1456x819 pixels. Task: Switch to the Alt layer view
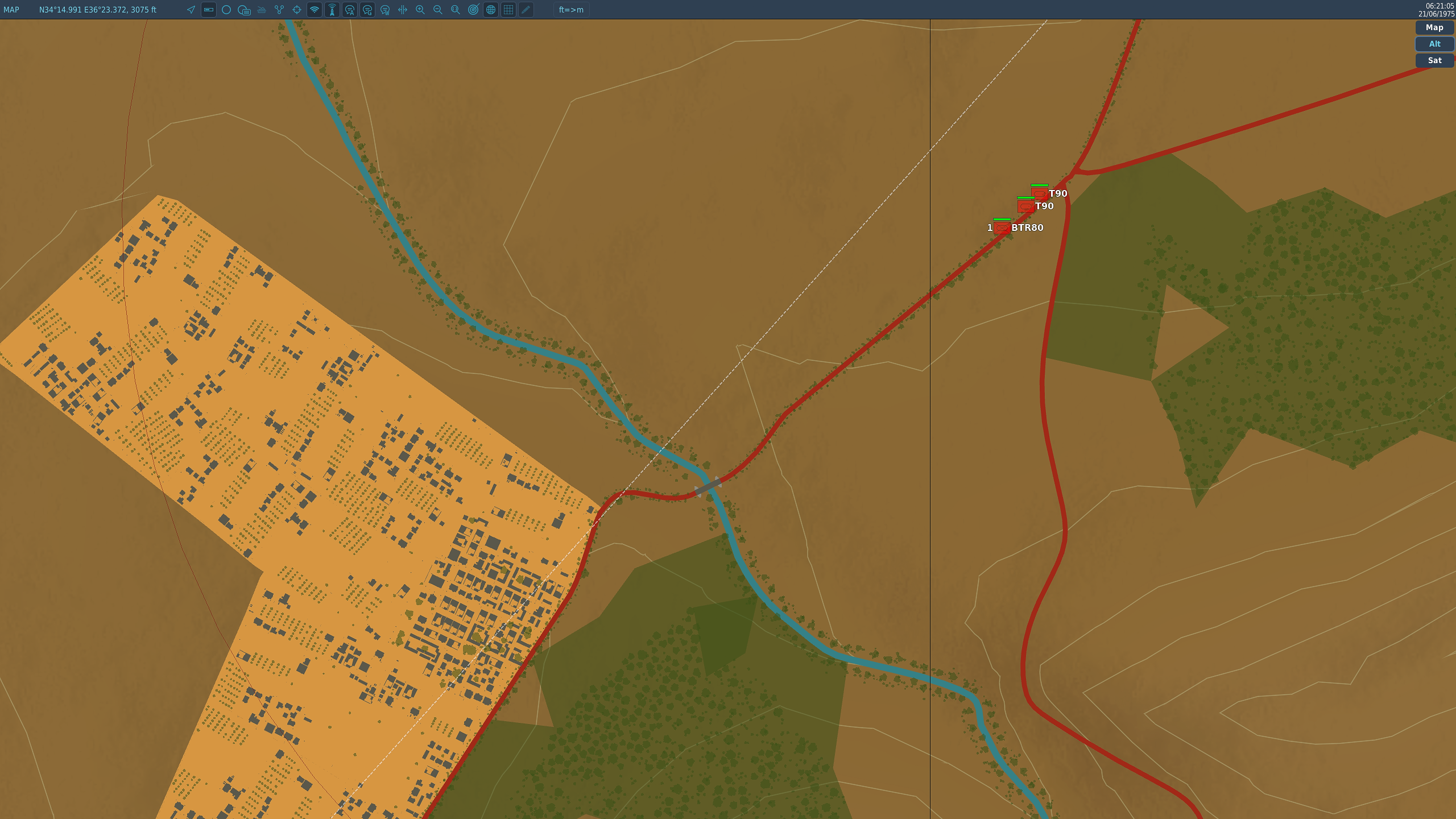1434,44
